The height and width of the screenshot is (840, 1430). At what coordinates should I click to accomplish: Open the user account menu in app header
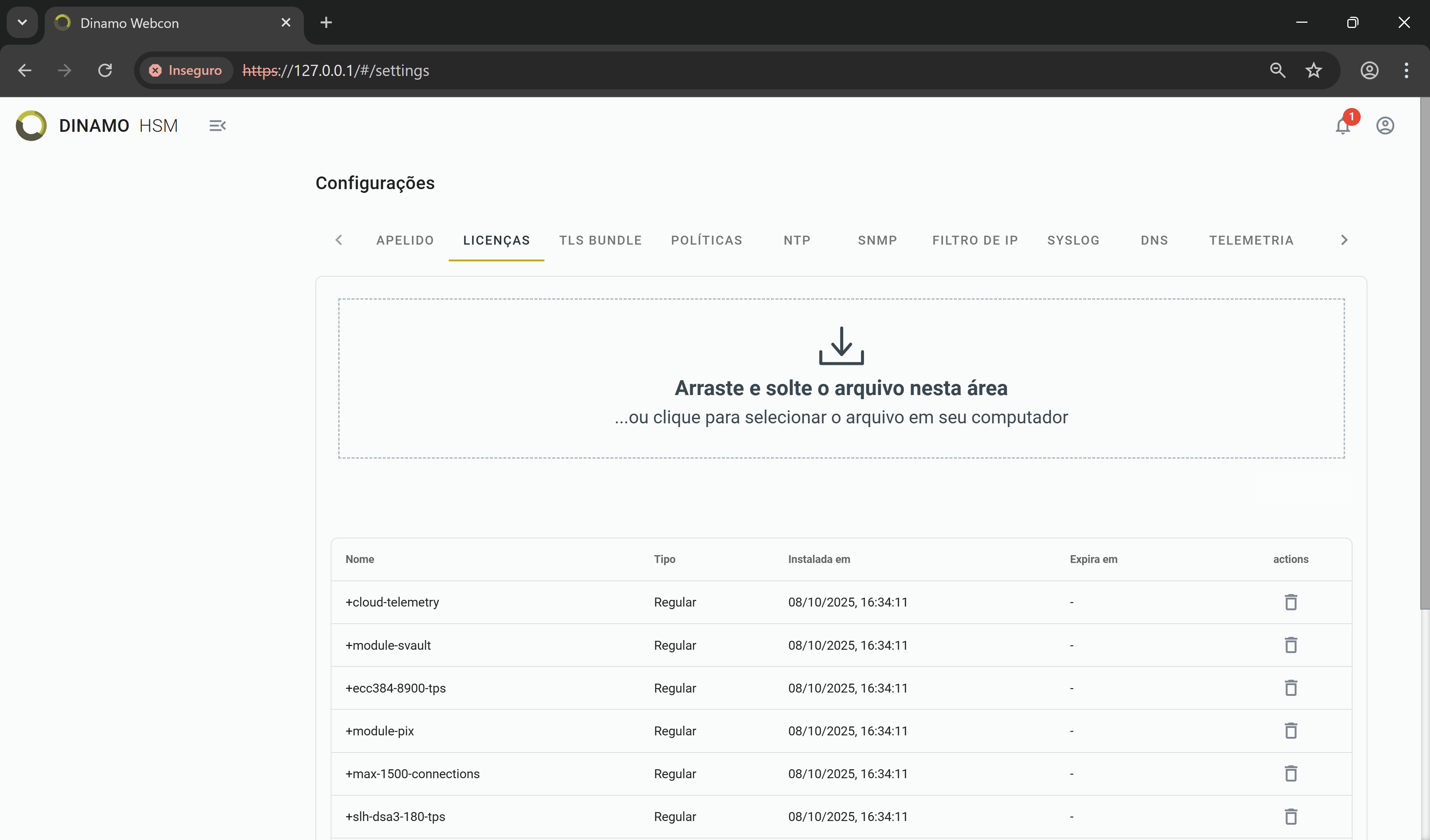point(1385,125)
